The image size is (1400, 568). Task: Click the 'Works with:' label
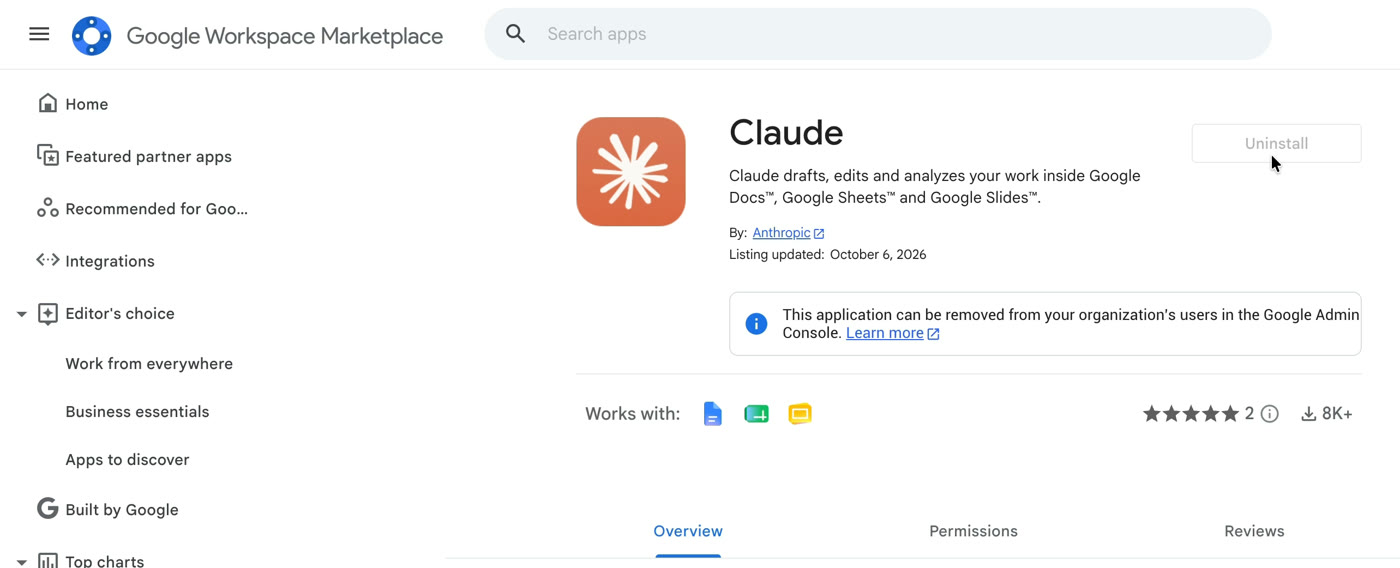point(632,414)
